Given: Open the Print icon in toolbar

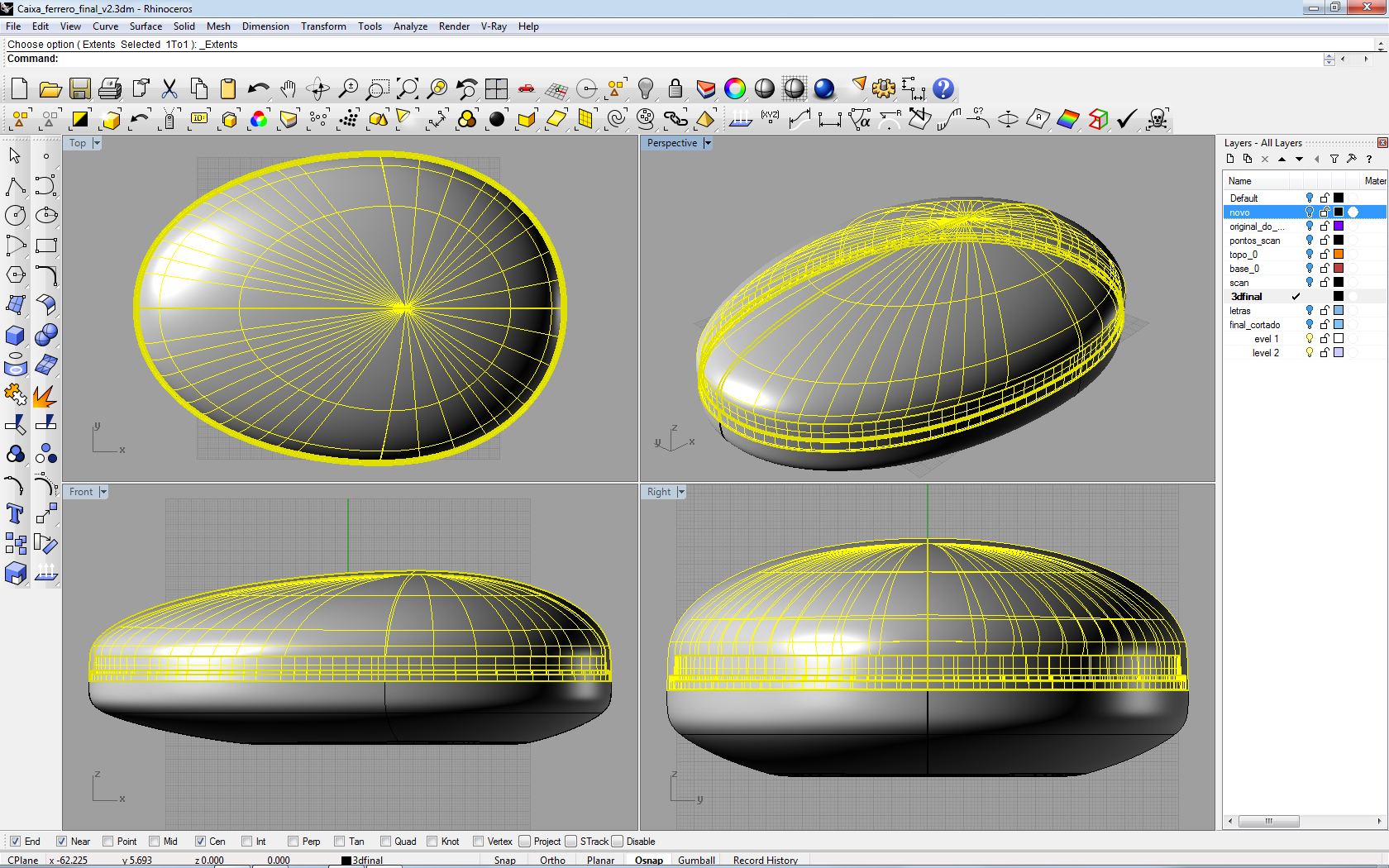Looking at the screenshot, I should [x=110, y=89].
